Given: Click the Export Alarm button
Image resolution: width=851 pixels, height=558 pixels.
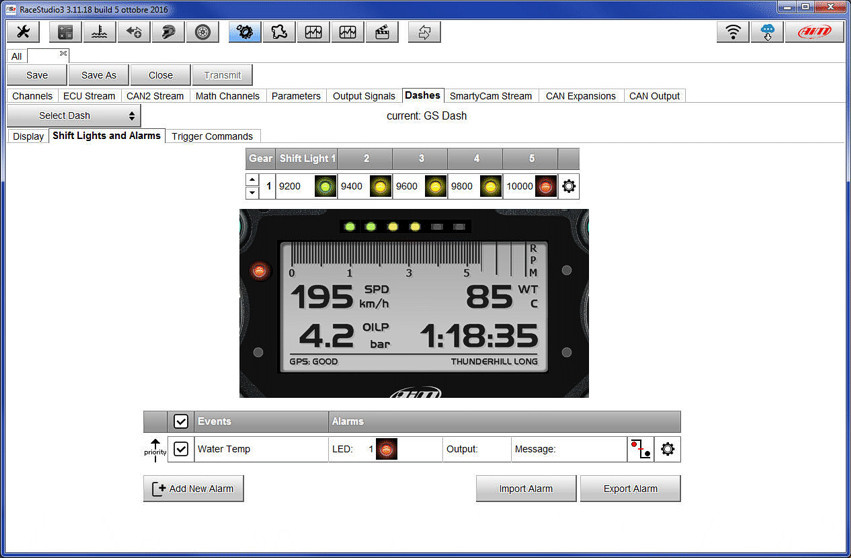Looking at the screenshot, I should pos(630,489).
